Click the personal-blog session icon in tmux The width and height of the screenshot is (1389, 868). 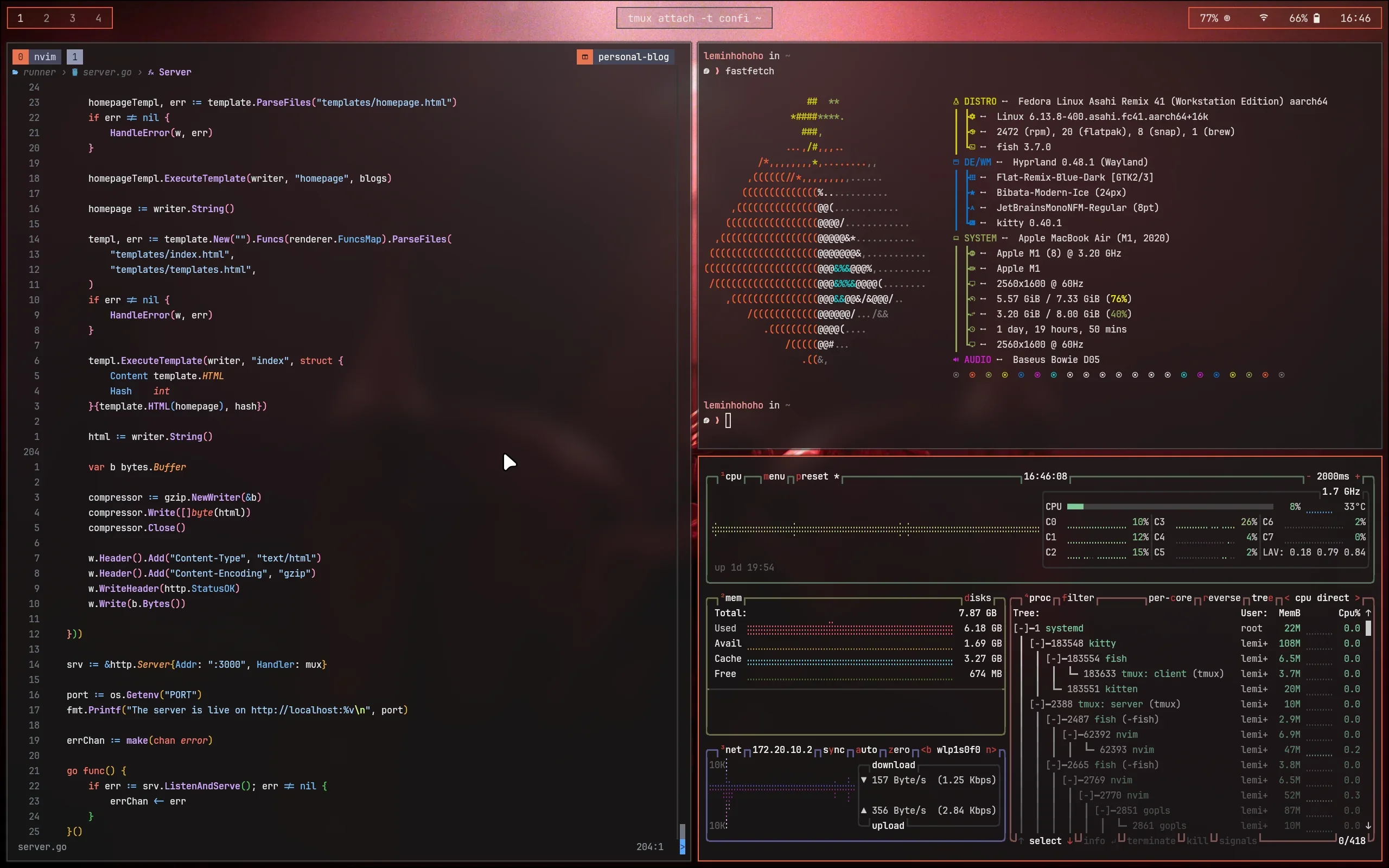584,57
